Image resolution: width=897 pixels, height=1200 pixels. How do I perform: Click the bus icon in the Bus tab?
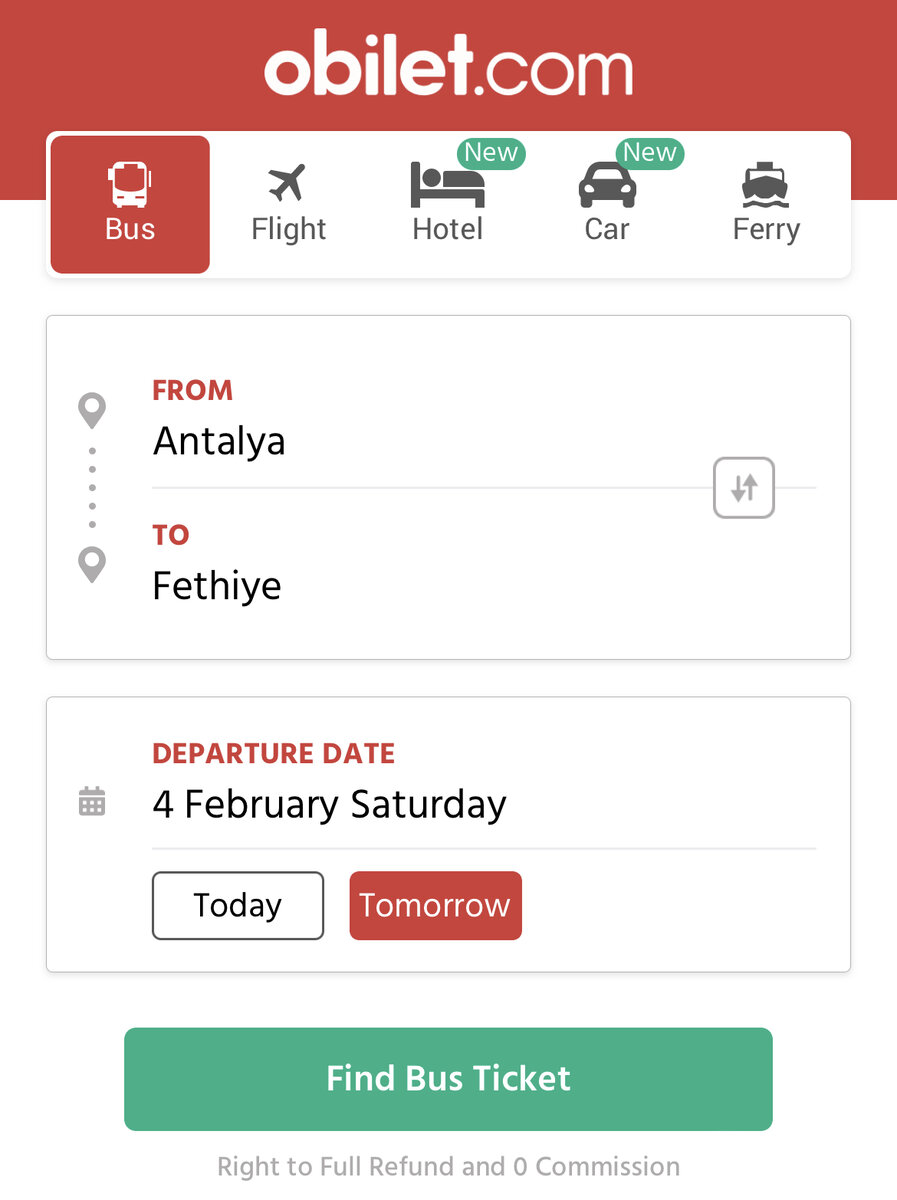[x=130, y=185]
